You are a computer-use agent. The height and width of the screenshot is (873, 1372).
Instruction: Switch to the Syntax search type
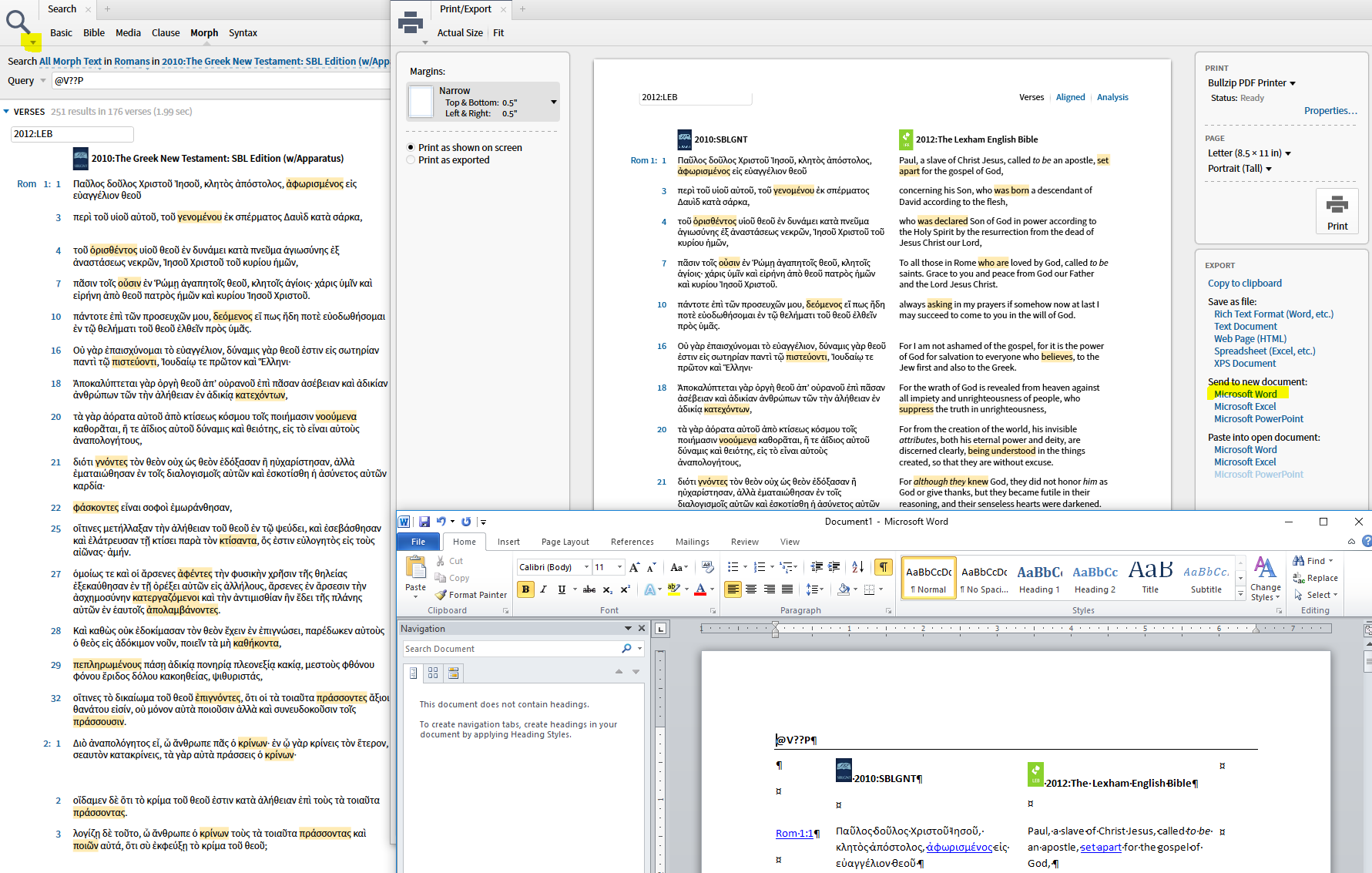(x=243, y=32)
